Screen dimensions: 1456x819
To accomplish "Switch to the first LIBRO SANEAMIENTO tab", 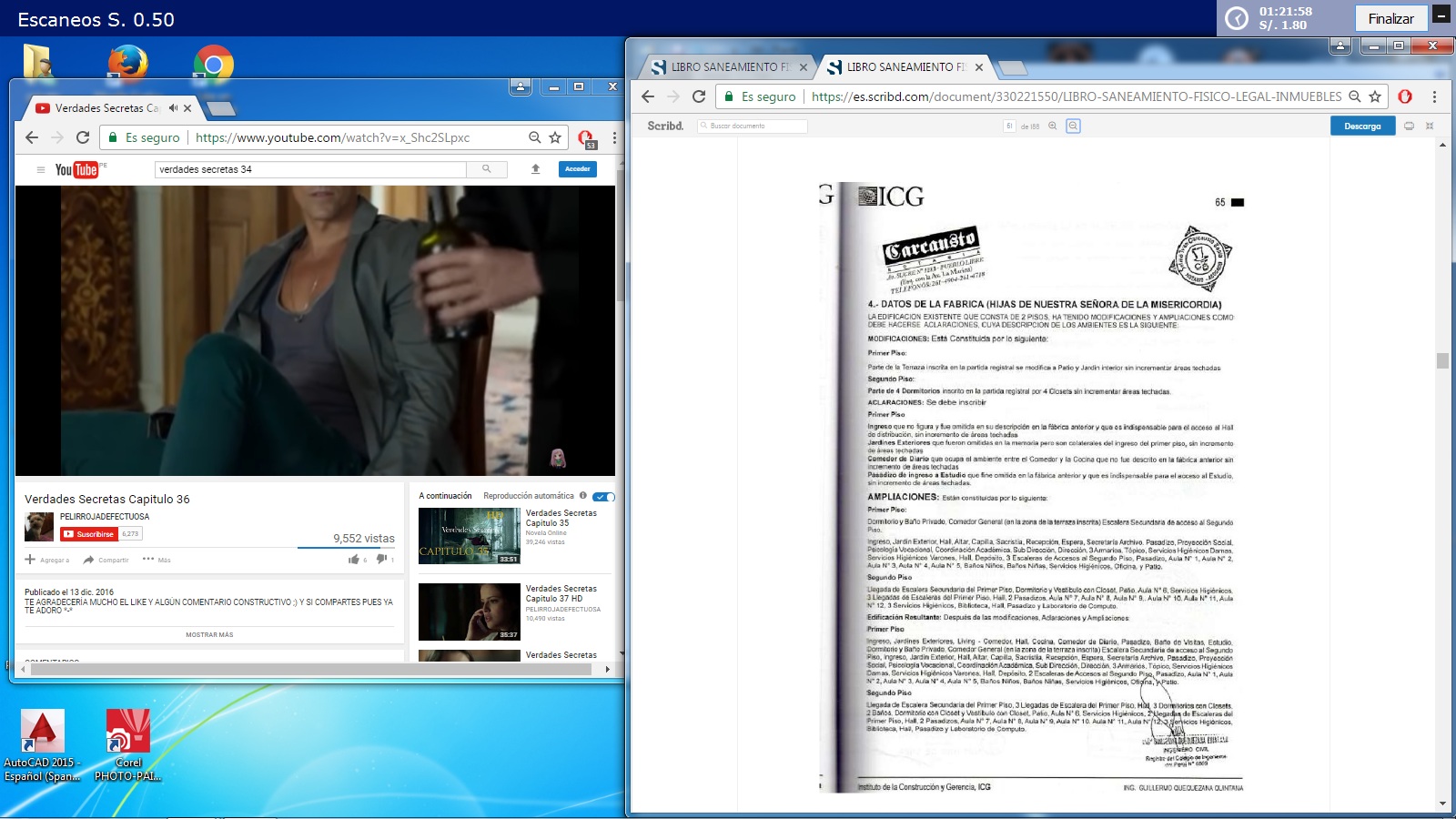I will 723,67.
